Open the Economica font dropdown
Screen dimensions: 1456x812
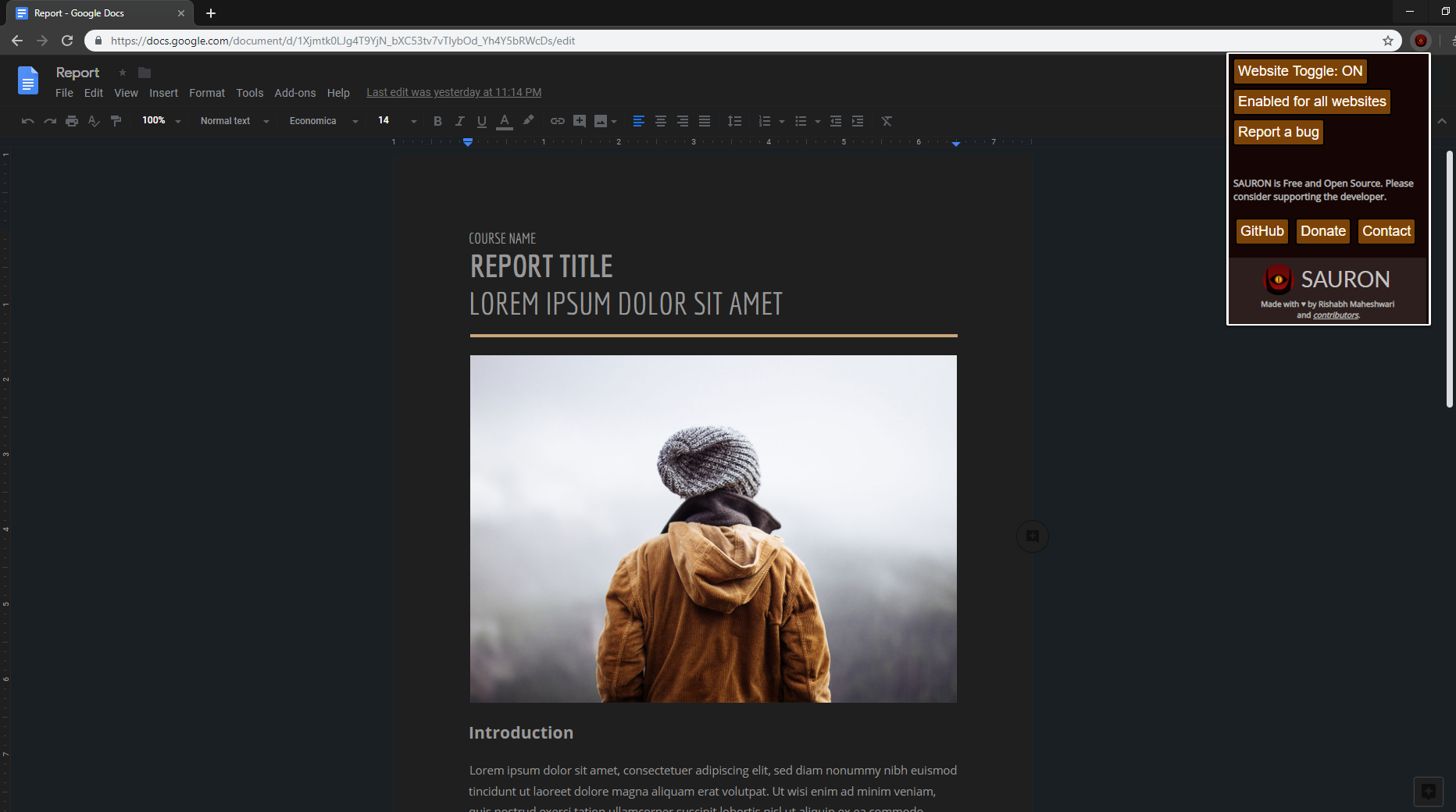pos(323,121)
